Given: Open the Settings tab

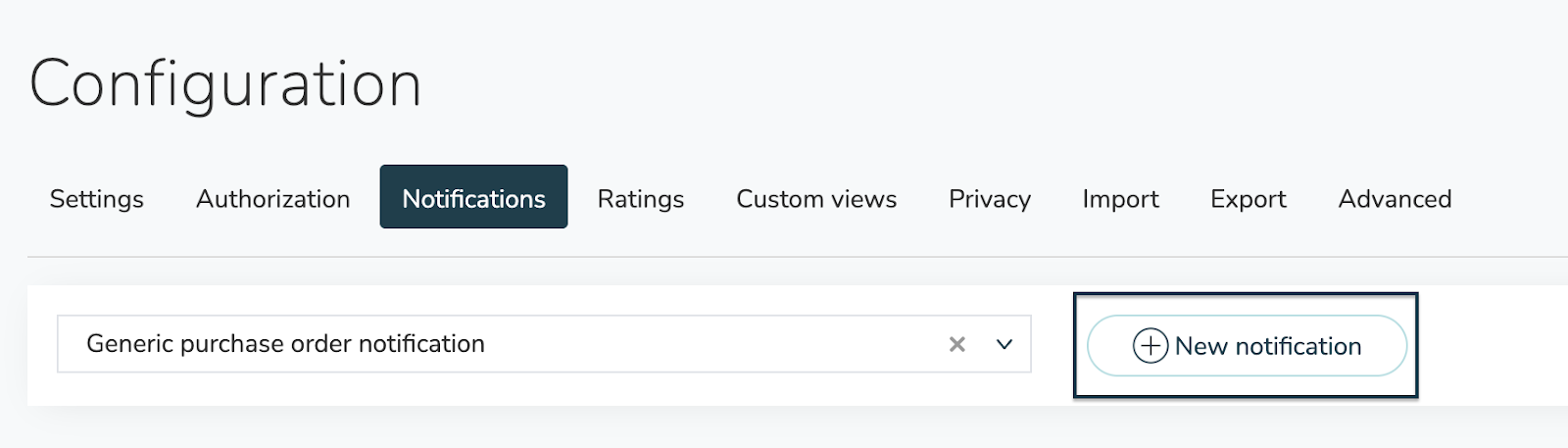Looking at the screenshot, I should point(96,199).
